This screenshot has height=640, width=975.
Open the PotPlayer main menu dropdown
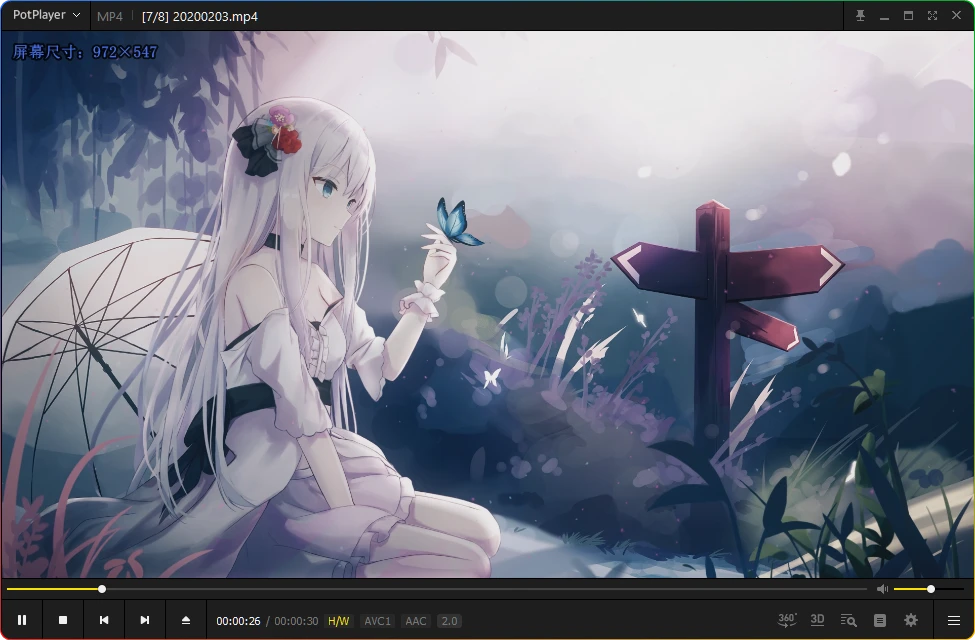click(47, 15)
